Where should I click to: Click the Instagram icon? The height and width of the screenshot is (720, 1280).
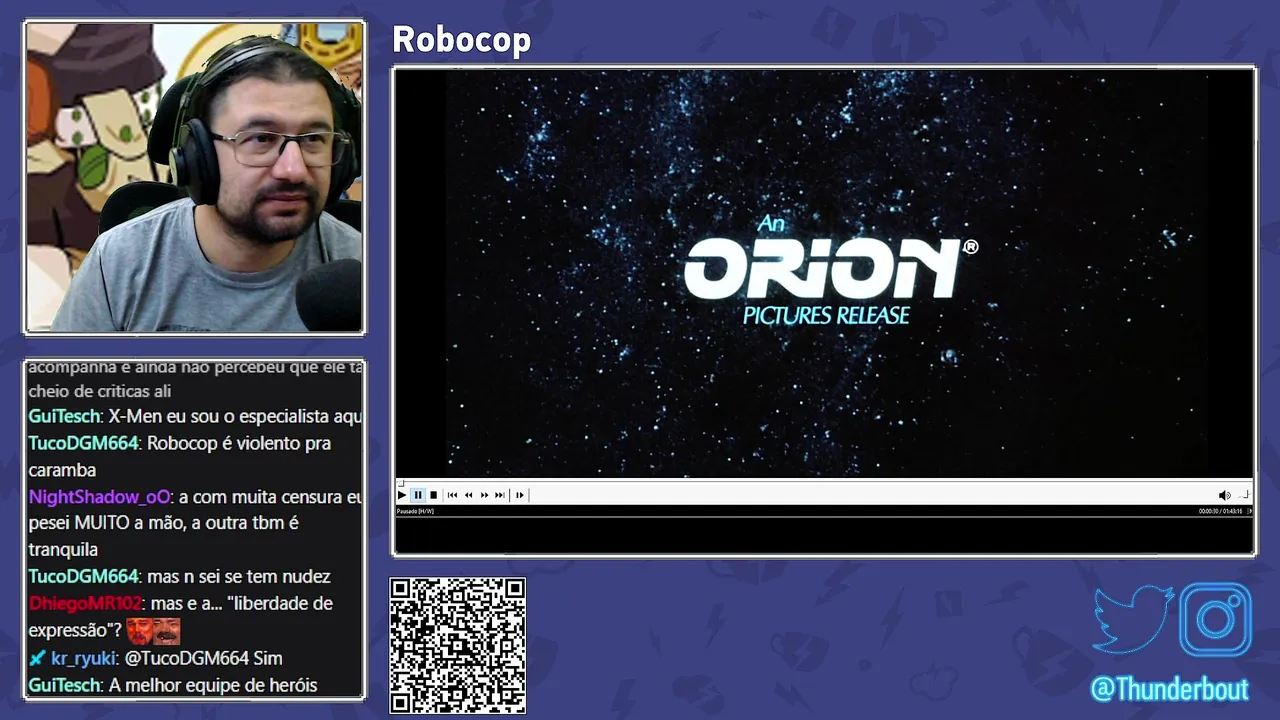(x=1216, y=620)
